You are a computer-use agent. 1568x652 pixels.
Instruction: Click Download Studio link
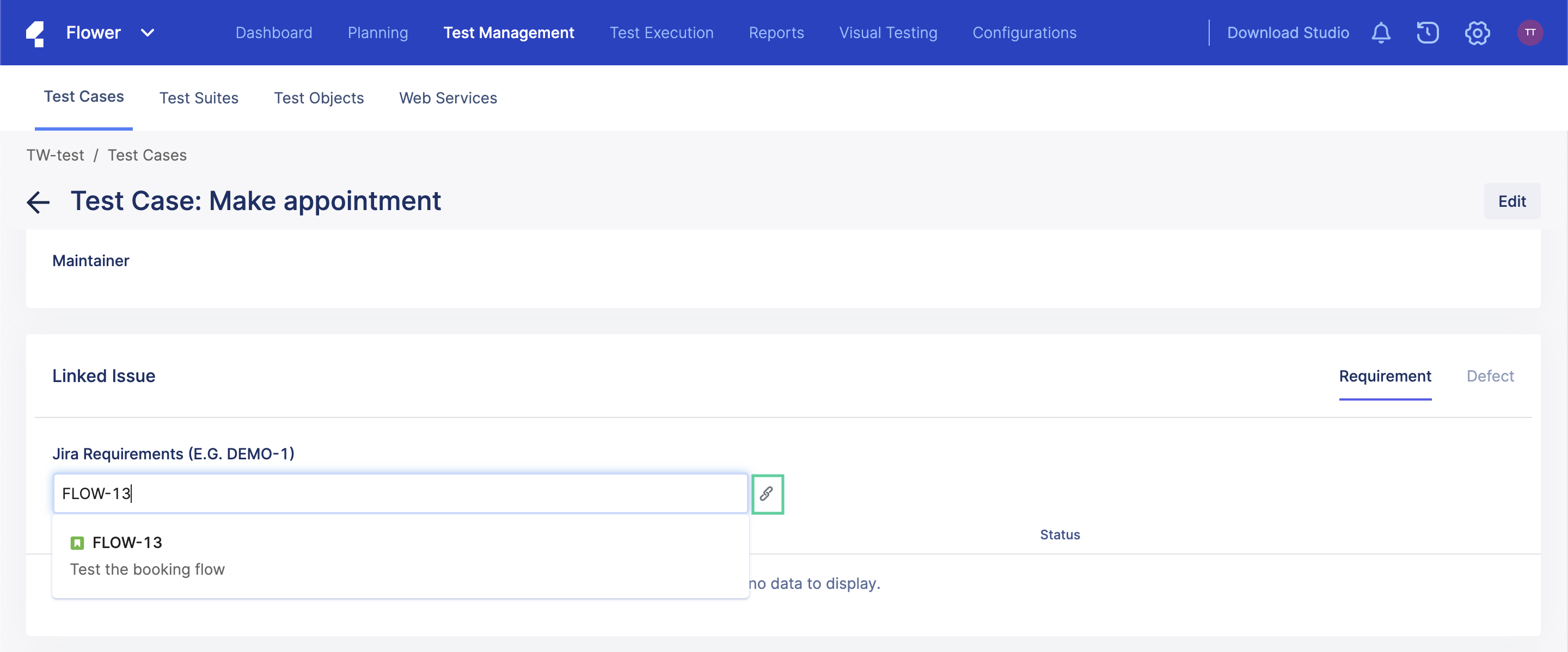pos(1288,33)
